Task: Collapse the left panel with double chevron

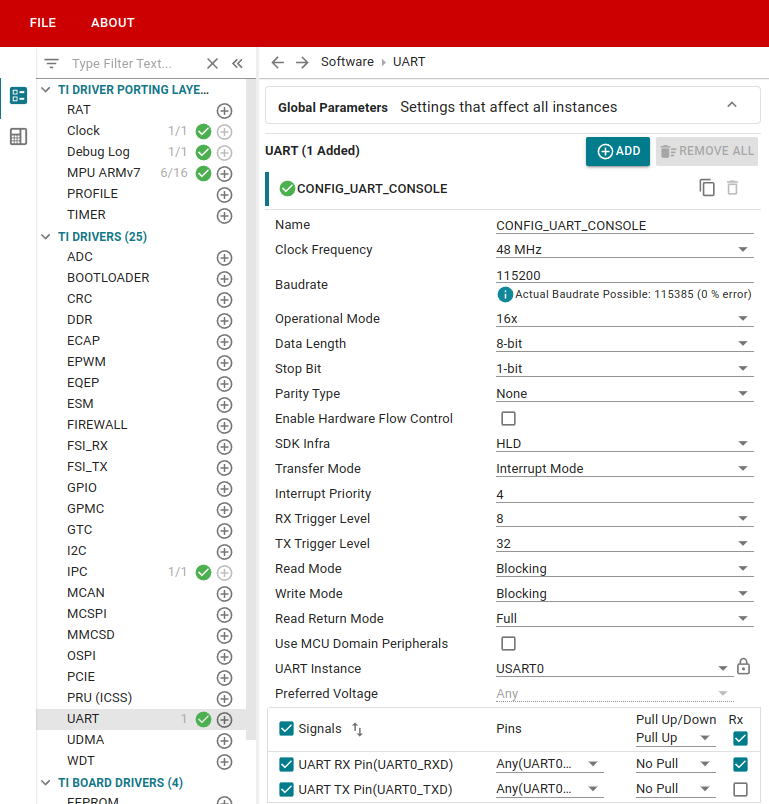Action: (237, 63)
